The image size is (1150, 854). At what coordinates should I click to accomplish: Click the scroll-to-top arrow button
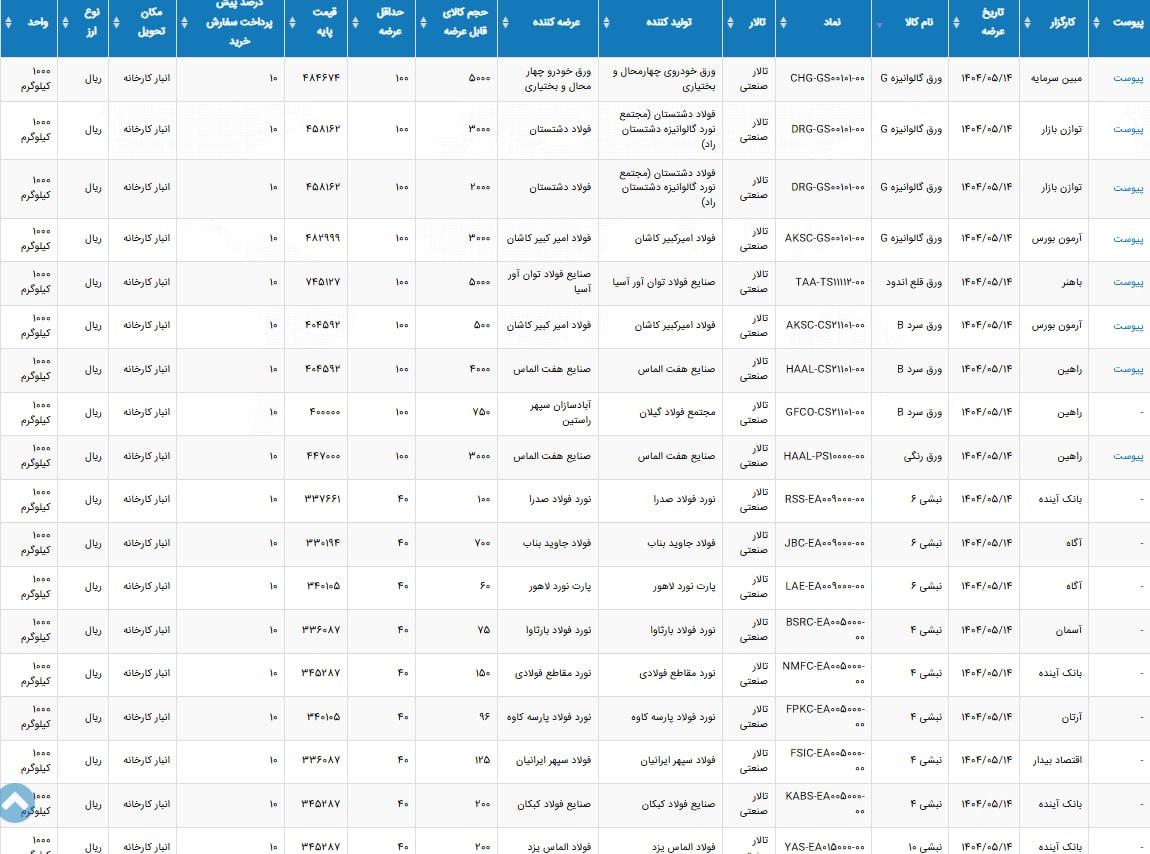coord(17,803)
